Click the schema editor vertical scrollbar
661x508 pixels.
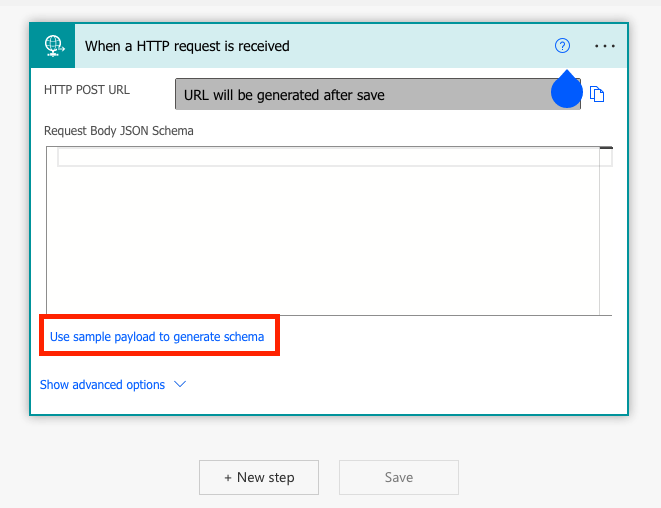click(x=606, y=231)
